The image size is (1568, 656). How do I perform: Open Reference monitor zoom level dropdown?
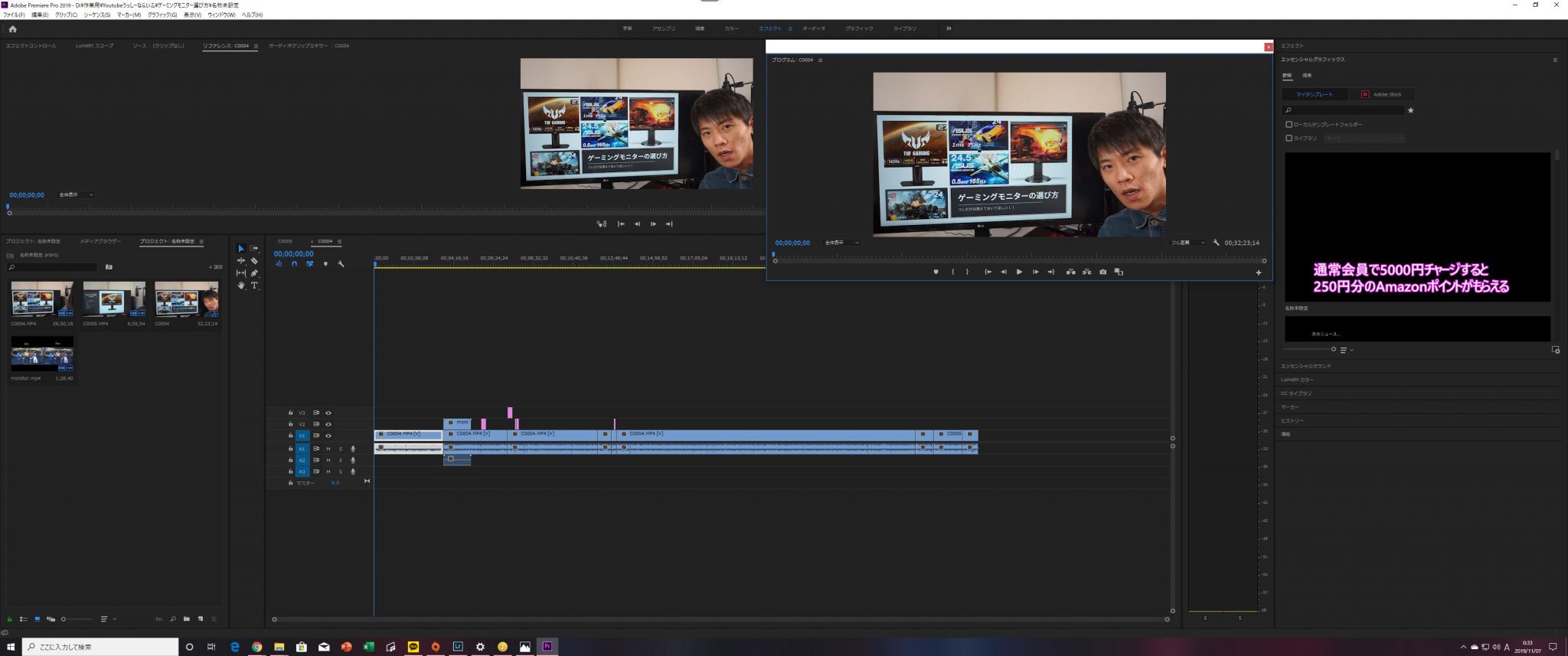(x=76, y=194)
